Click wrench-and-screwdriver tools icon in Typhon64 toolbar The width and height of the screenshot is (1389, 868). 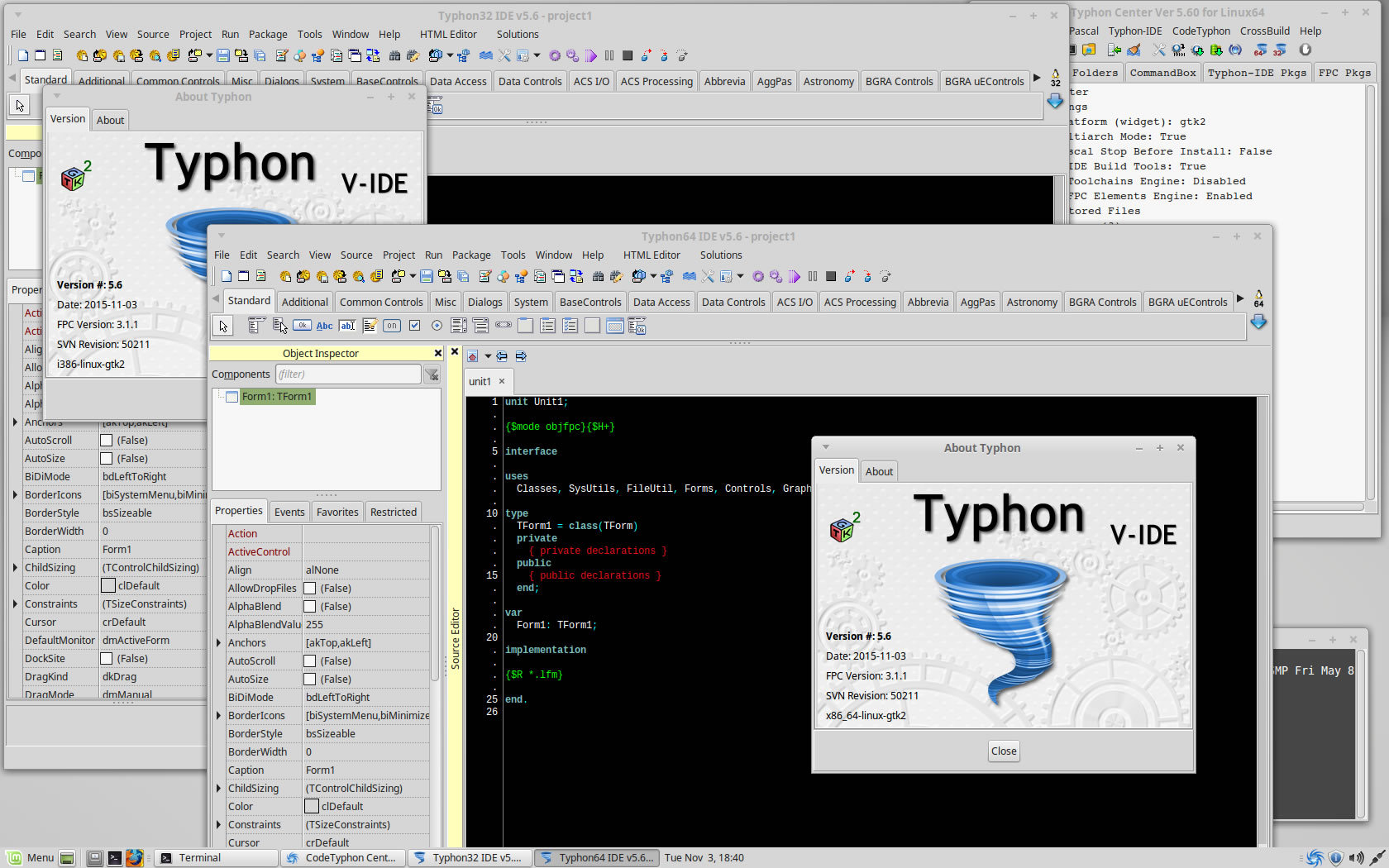[x=708, y=276]
